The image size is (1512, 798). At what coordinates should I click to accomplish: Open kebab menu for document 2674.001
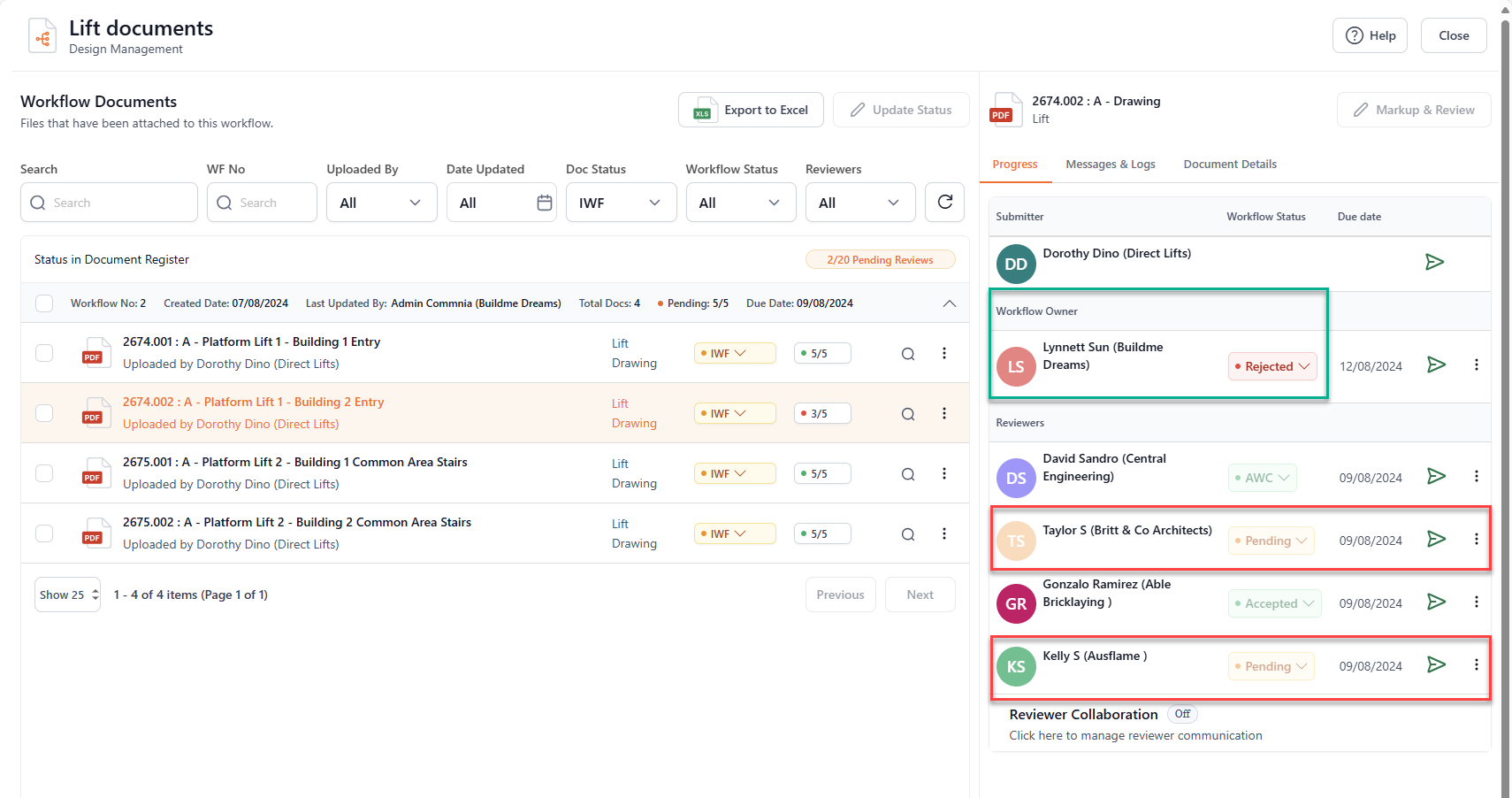tap(944, 353)
